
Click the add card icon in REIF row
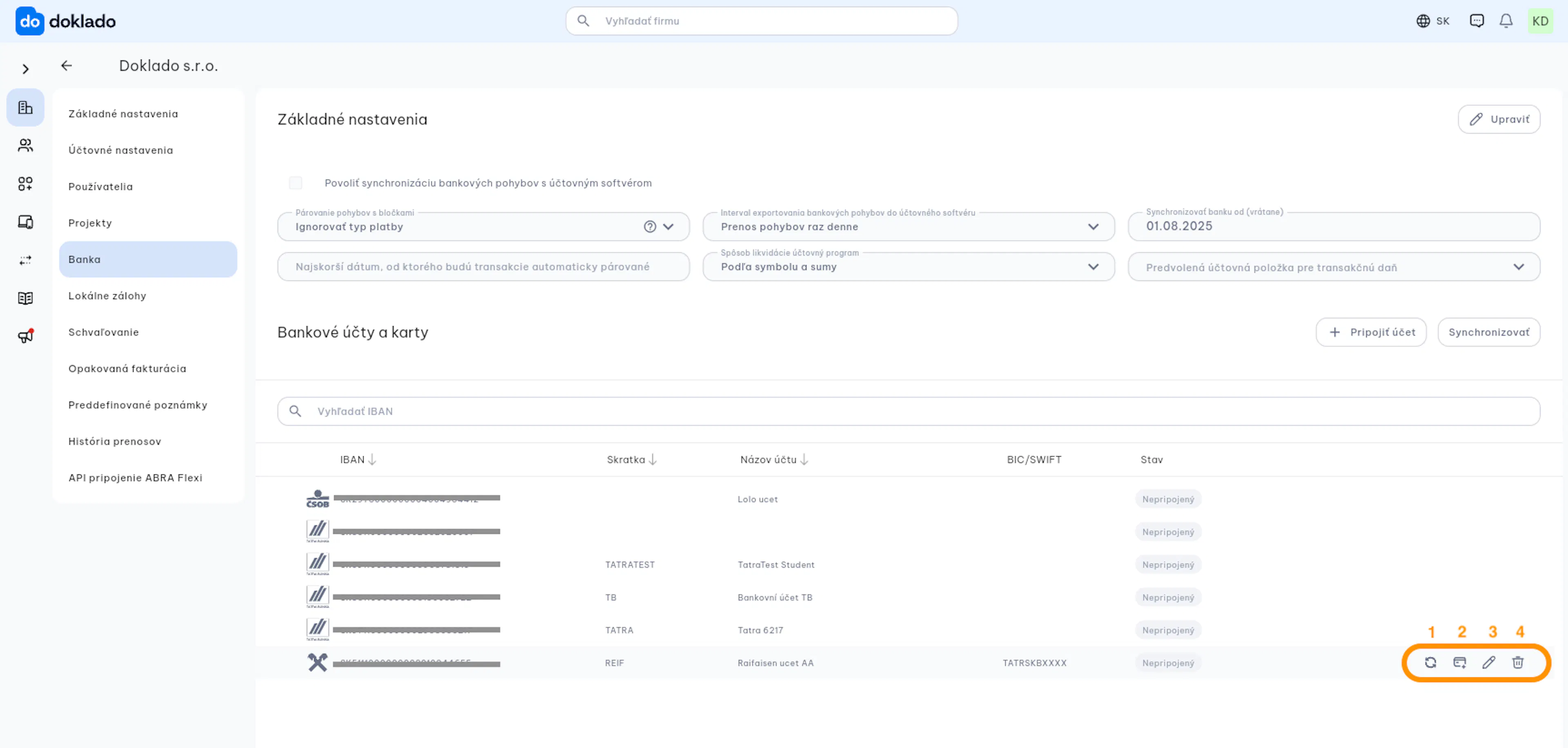[x=1459, y=663]
